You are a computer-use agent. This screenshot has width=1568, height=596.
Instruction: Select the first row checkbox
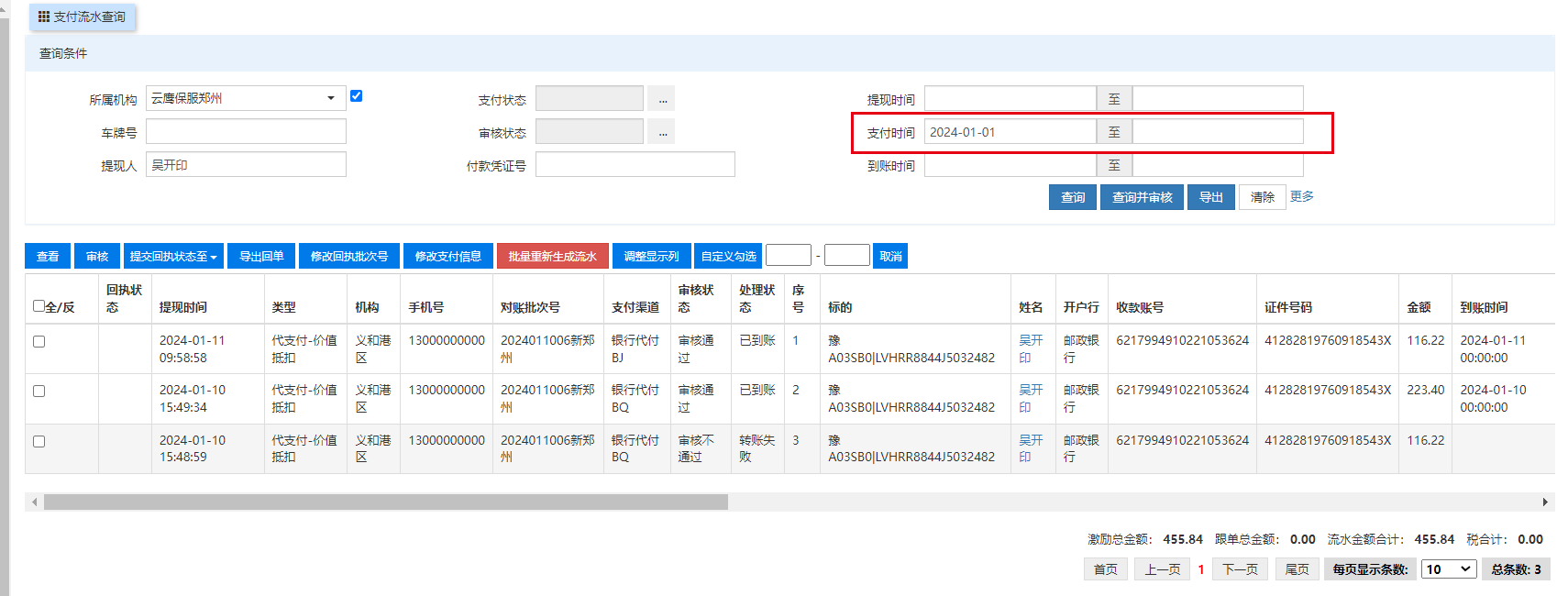coord(39,341)
